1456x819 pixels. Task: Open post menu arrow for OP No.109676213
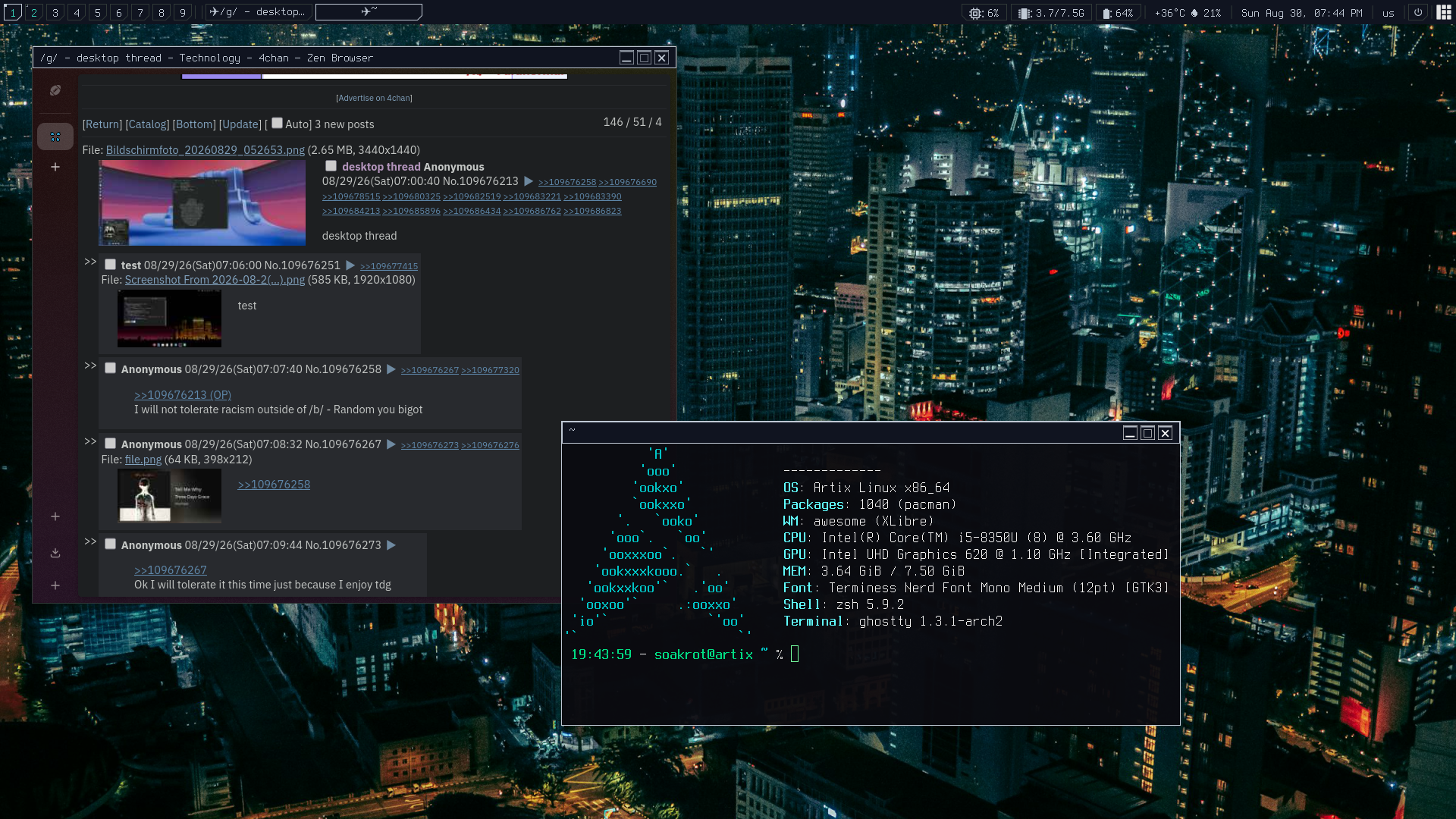tap(529, 181)
